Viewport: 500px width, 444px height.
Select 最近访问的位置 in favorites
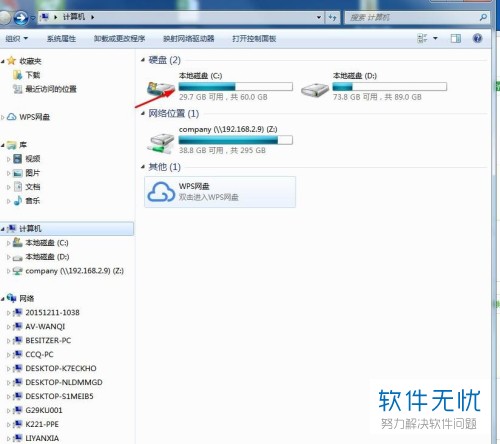[x=51, y=89]
